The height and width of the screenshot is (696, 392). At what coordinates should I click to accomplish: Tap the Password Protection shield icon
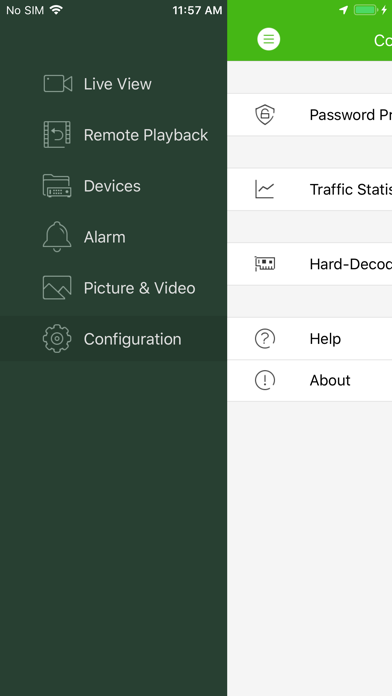coord(265,115)
